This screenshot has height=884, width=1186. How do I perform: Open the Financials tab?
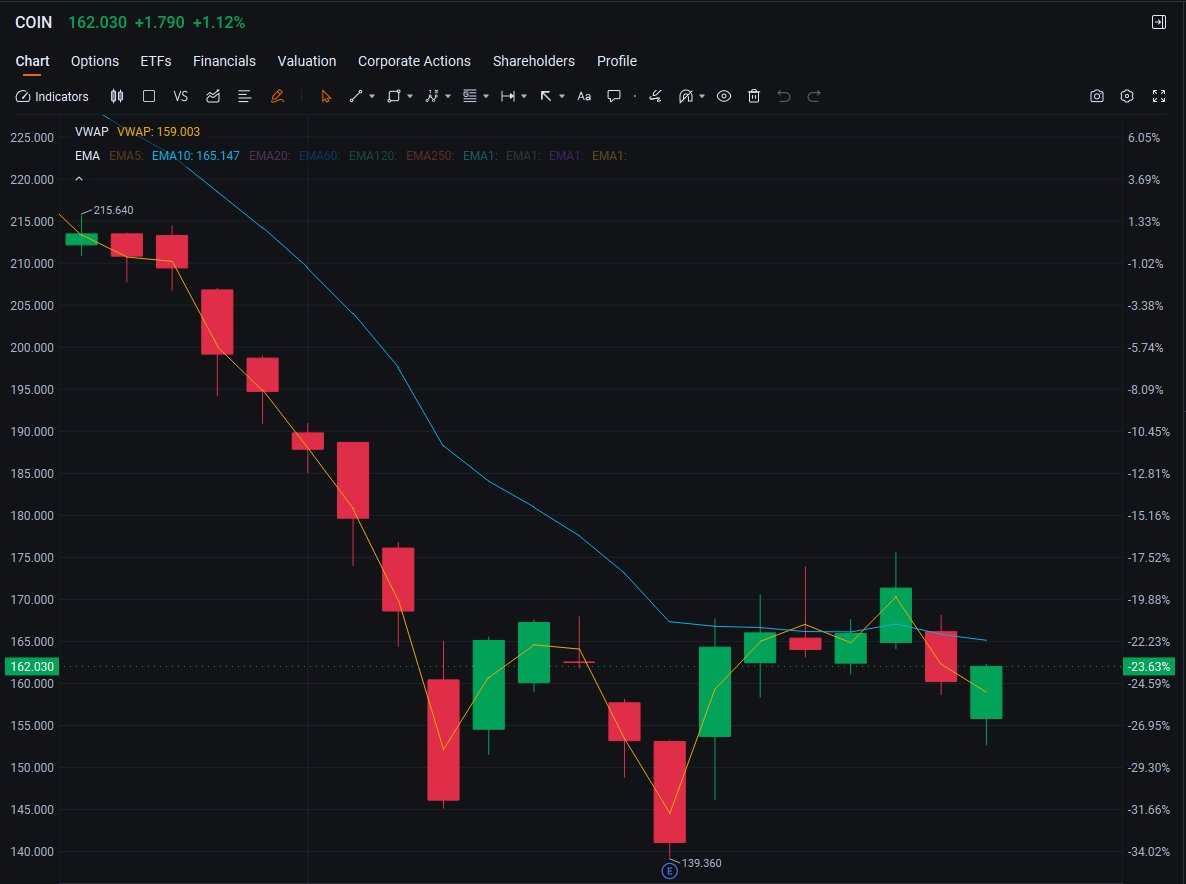click(x=224, y=61)
